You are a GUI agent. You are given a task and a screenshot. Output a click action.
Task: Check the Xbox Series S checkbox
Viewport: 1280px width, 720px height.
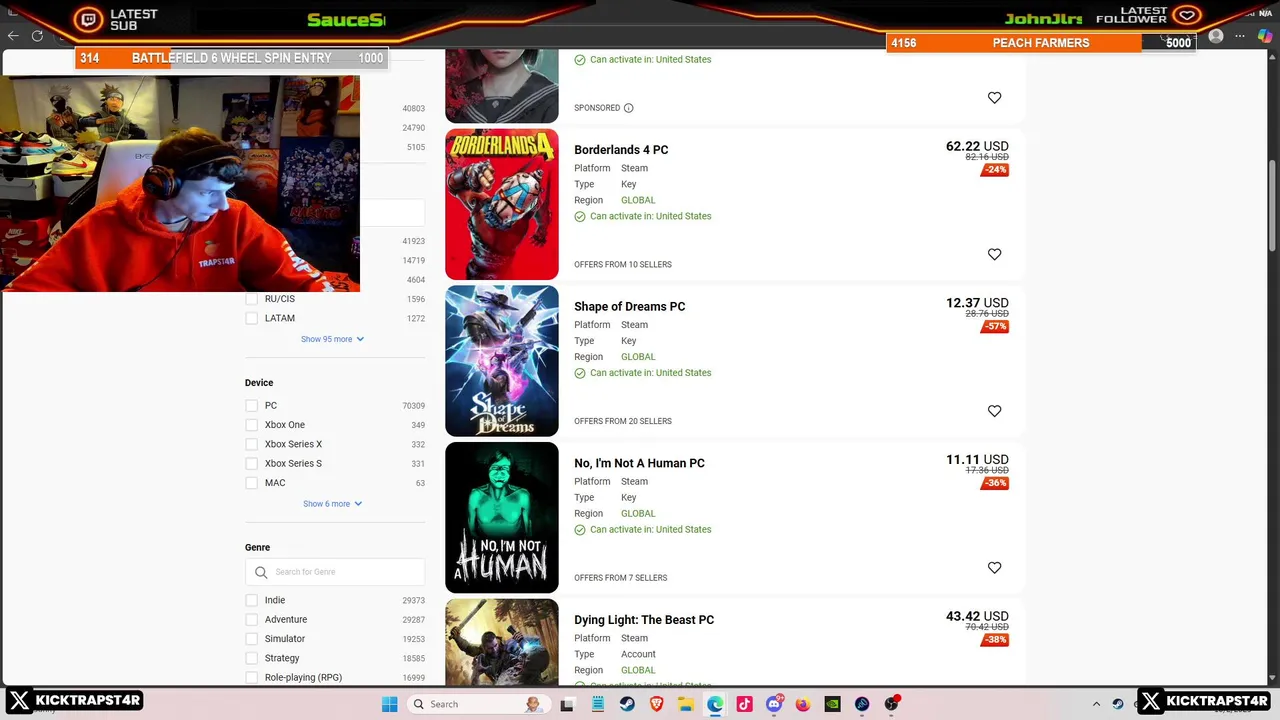point(251,463)
